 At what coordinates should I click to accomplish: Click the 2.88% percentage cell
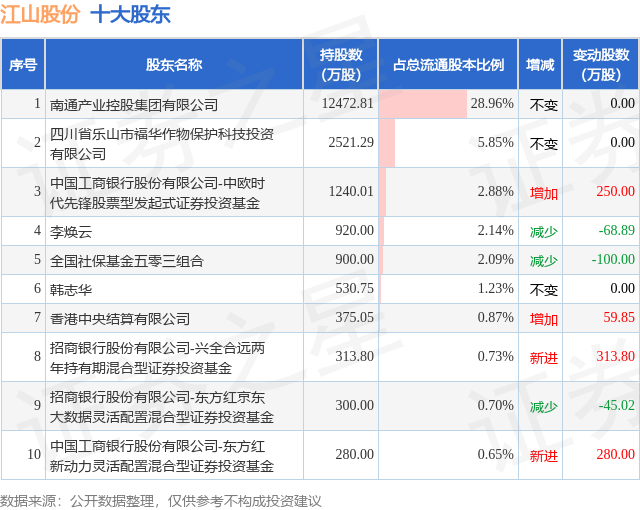[x=448, y=192]
